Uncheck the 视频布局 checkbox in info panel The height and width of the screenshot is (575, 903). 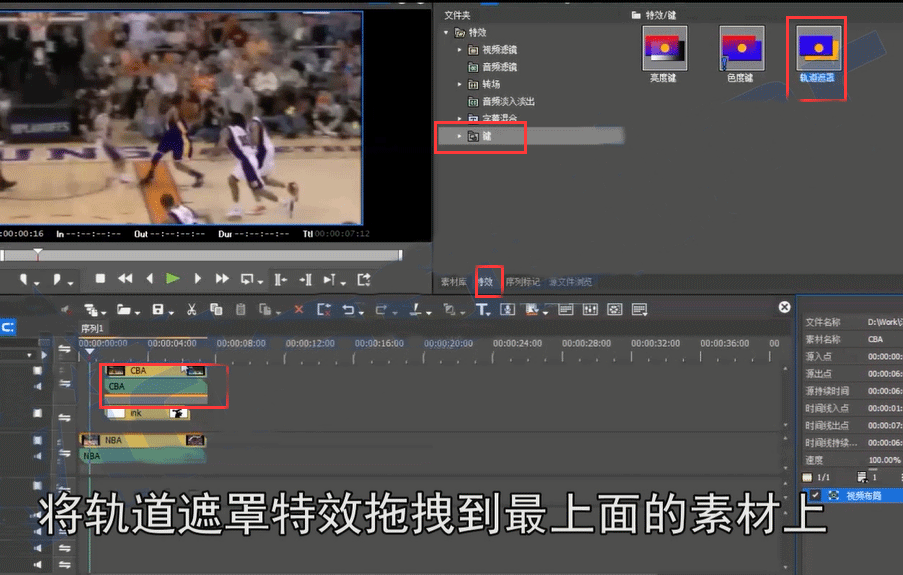pyautogui.click(x=815, y=495)
